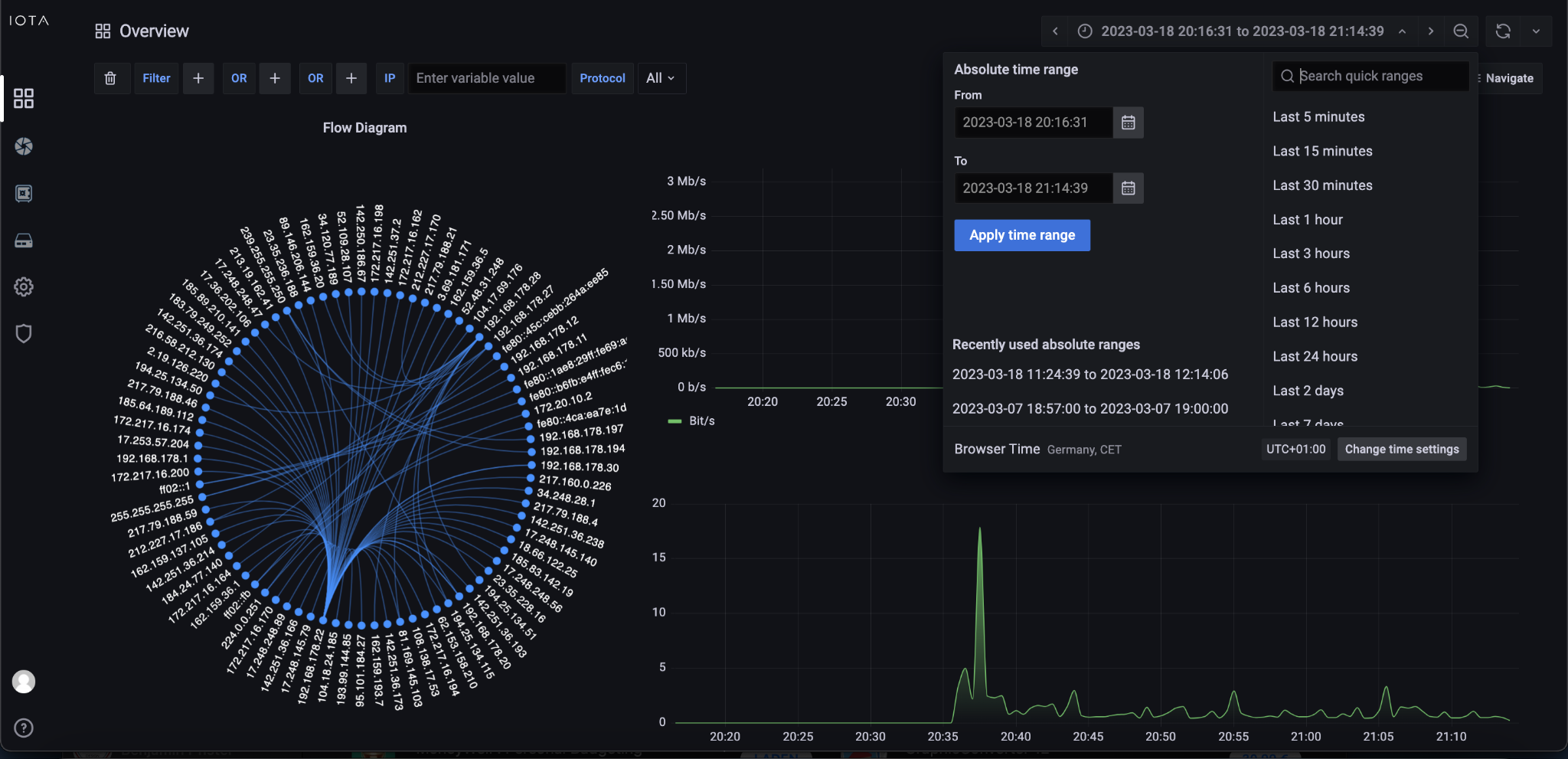This screenshot has width=1568, height=759.
Task: Collapse the time range picker with the chevron
Action: point(1400,31)
